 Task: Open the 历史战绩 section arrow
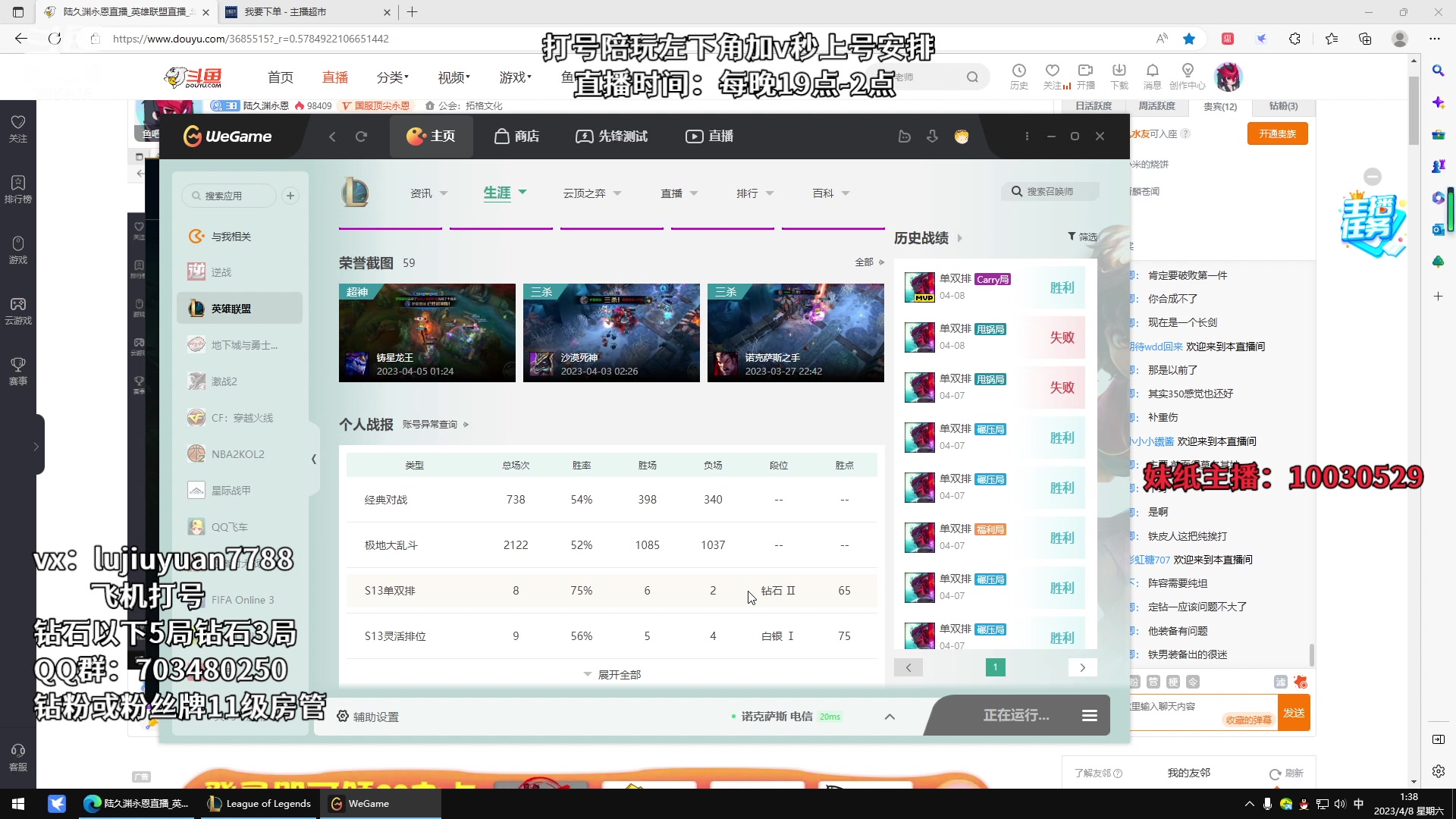coord(960,238)
